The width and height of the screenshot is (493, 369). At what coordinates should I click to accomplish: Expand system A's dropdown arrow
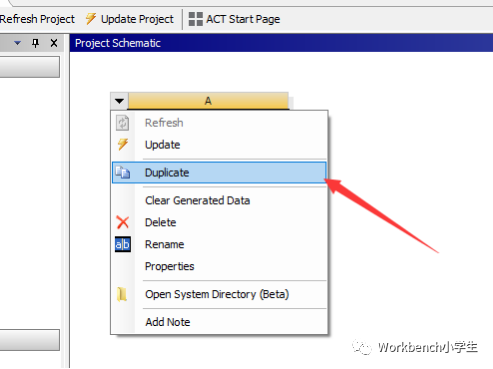(119, 101)
